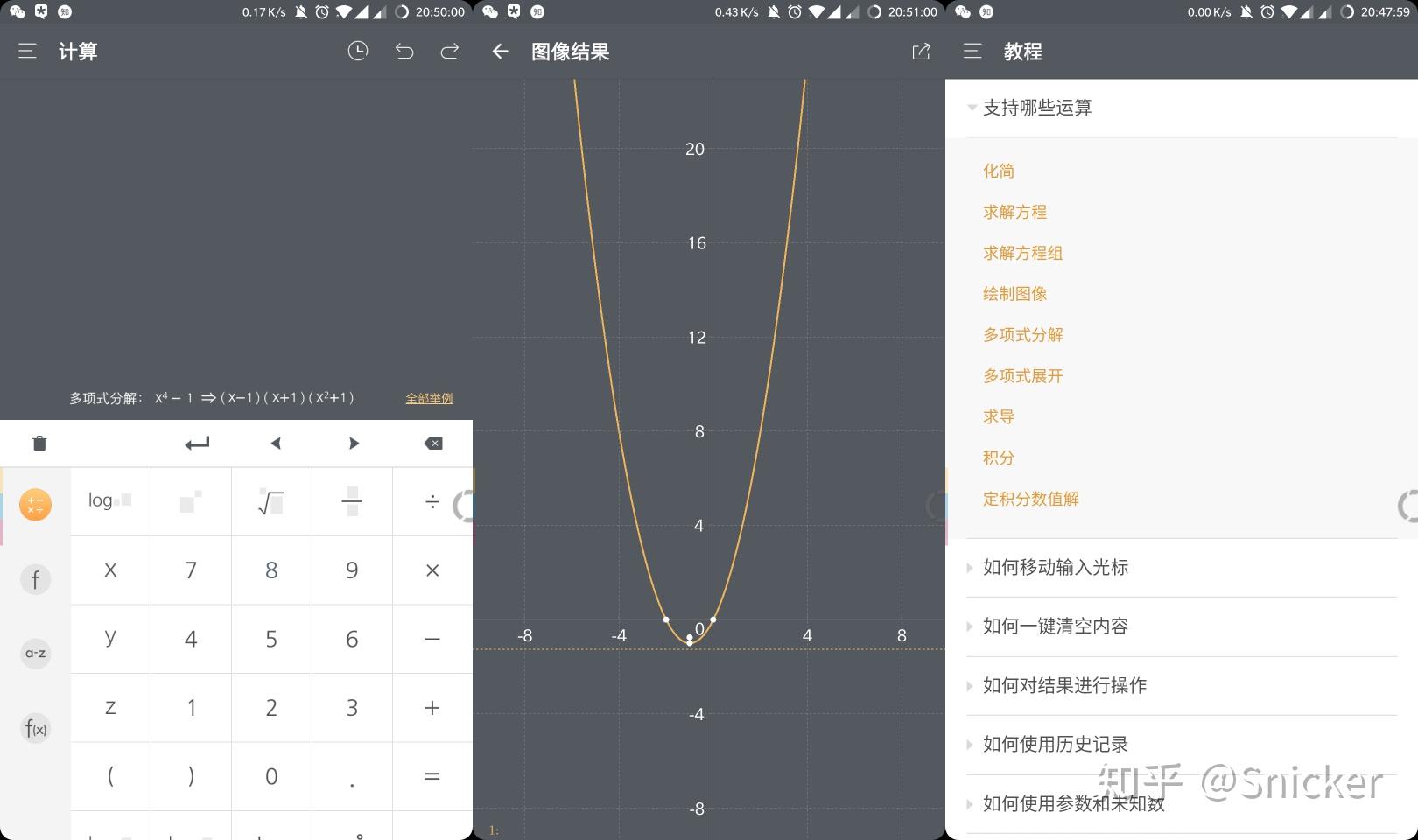Redo input in calculator header
Image resolution: width=1418 pixels, height=840 pixels.
450,52
